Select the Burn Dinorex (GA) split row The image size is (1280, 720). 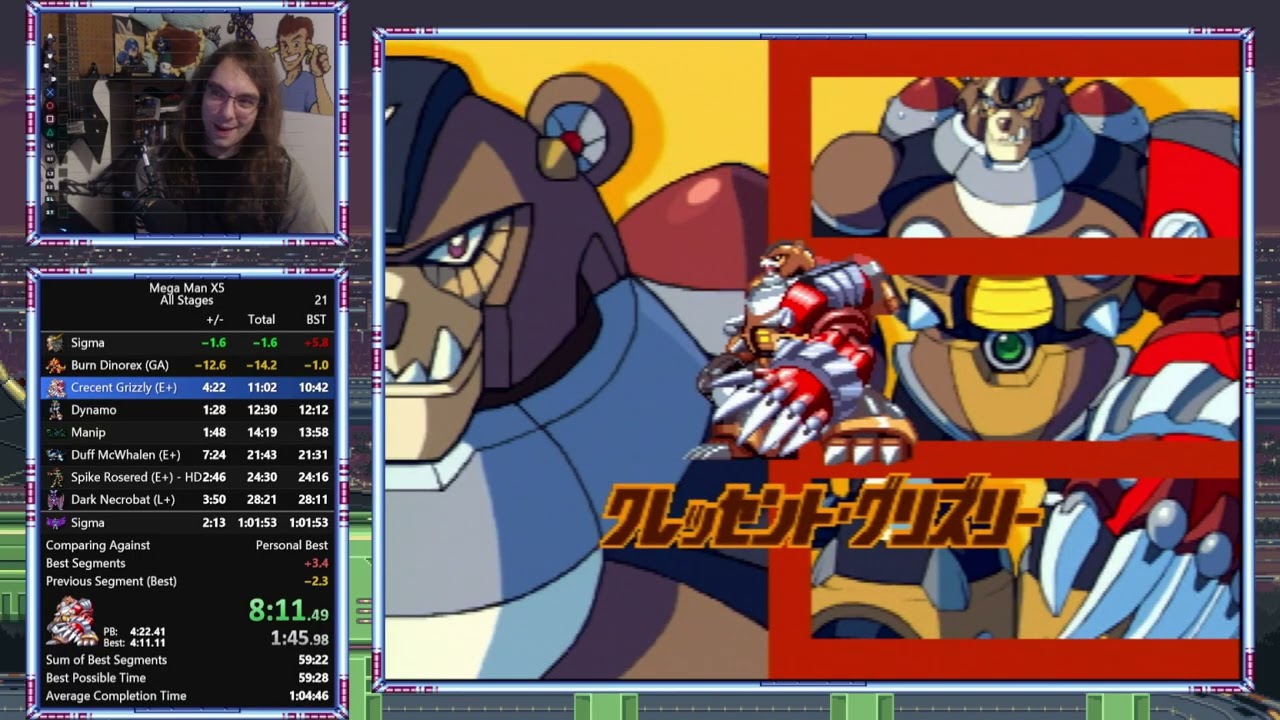187,365
